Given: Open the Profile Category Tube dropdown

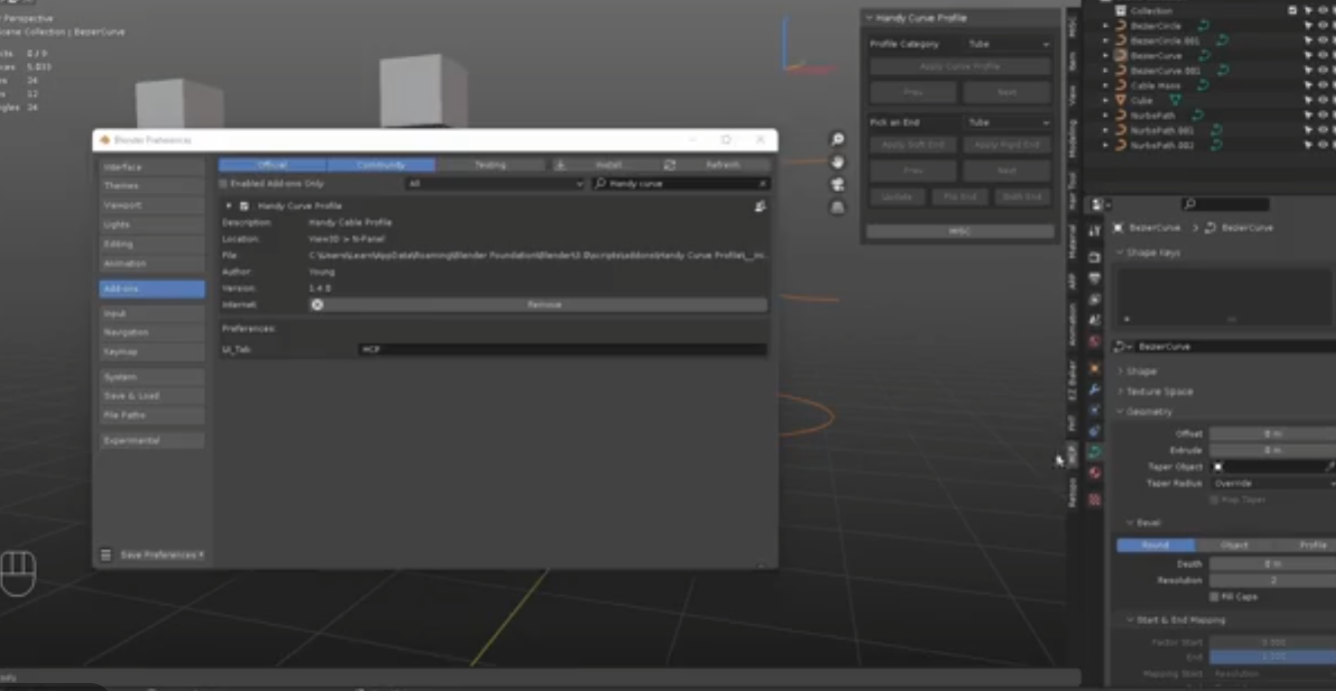Looking at the screenshot, I should tap(1008, 44).
